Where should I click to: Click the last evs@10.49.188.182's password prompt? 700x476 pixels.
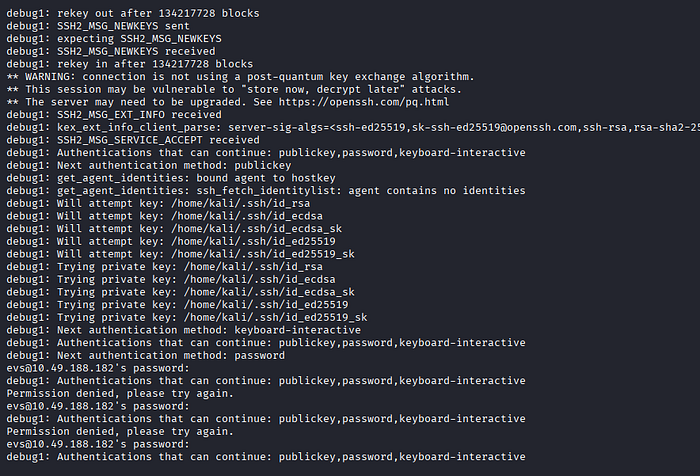(x=98, y=444)
